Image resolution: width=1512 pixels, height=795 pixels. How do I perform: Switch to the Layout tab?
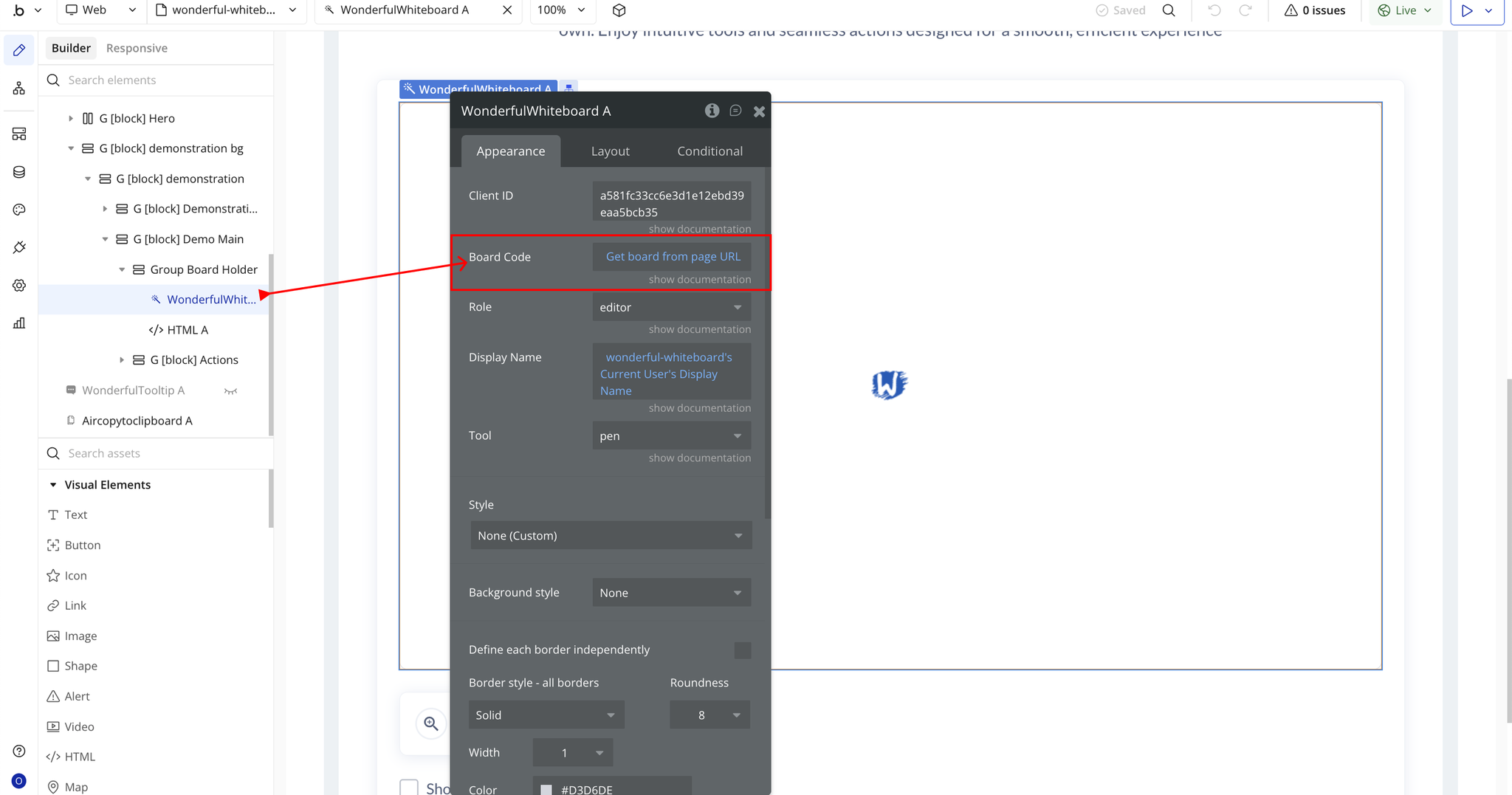[610, 151]
